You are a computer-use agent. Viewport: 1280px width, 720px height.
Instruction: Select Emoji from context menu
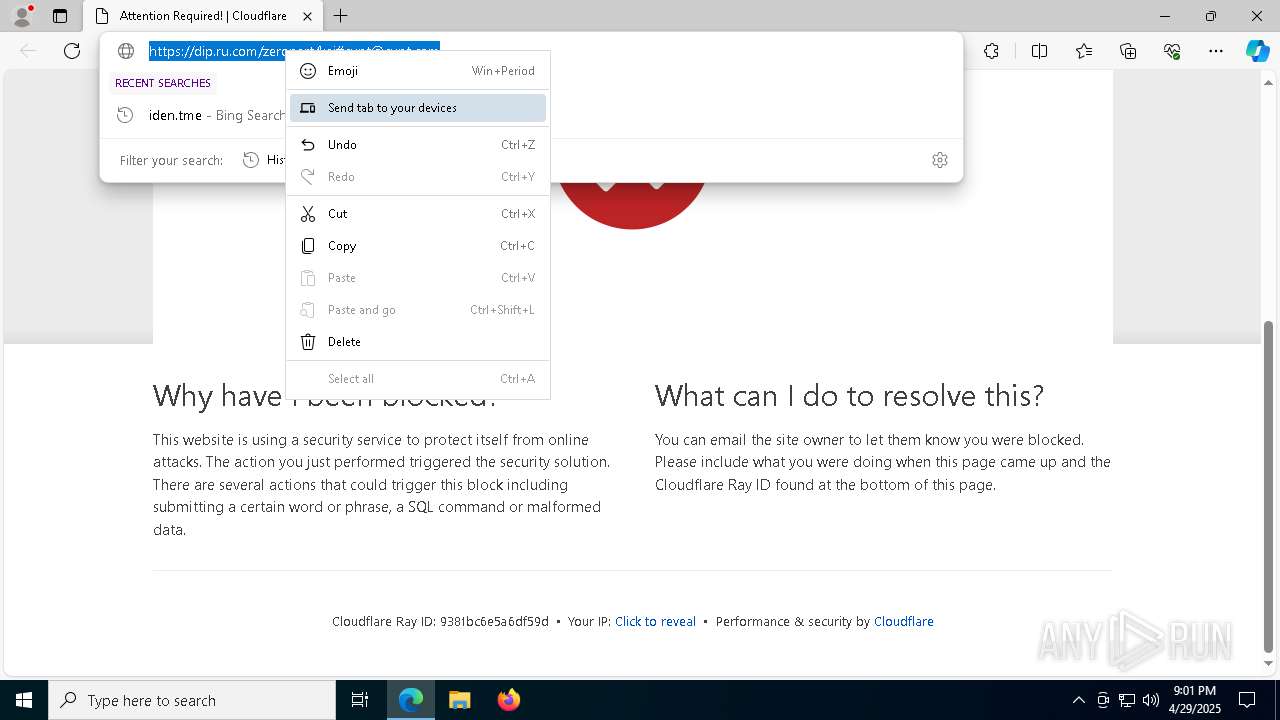(418, 71)
